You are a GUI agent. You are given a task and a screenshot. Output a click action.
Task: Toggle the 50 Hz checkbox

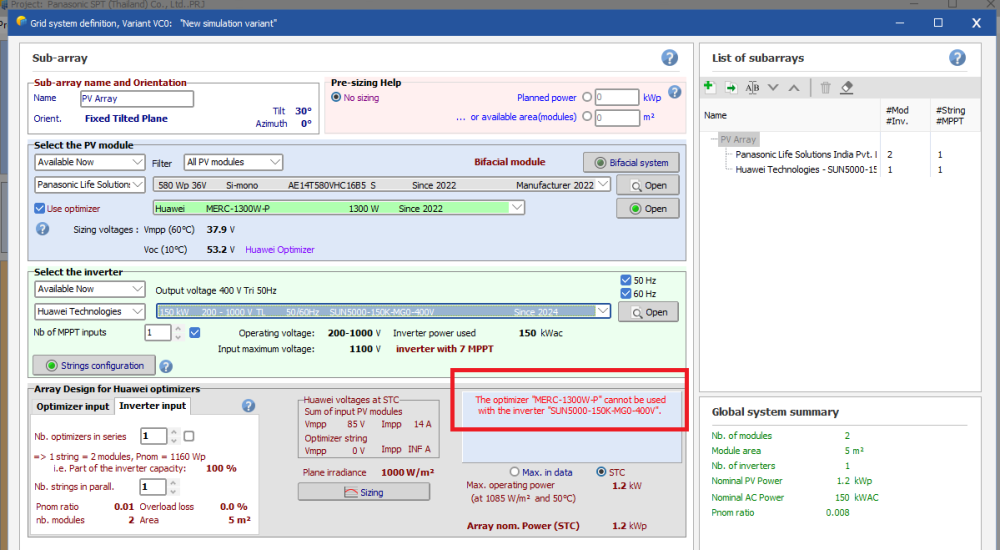coord(626,280)
